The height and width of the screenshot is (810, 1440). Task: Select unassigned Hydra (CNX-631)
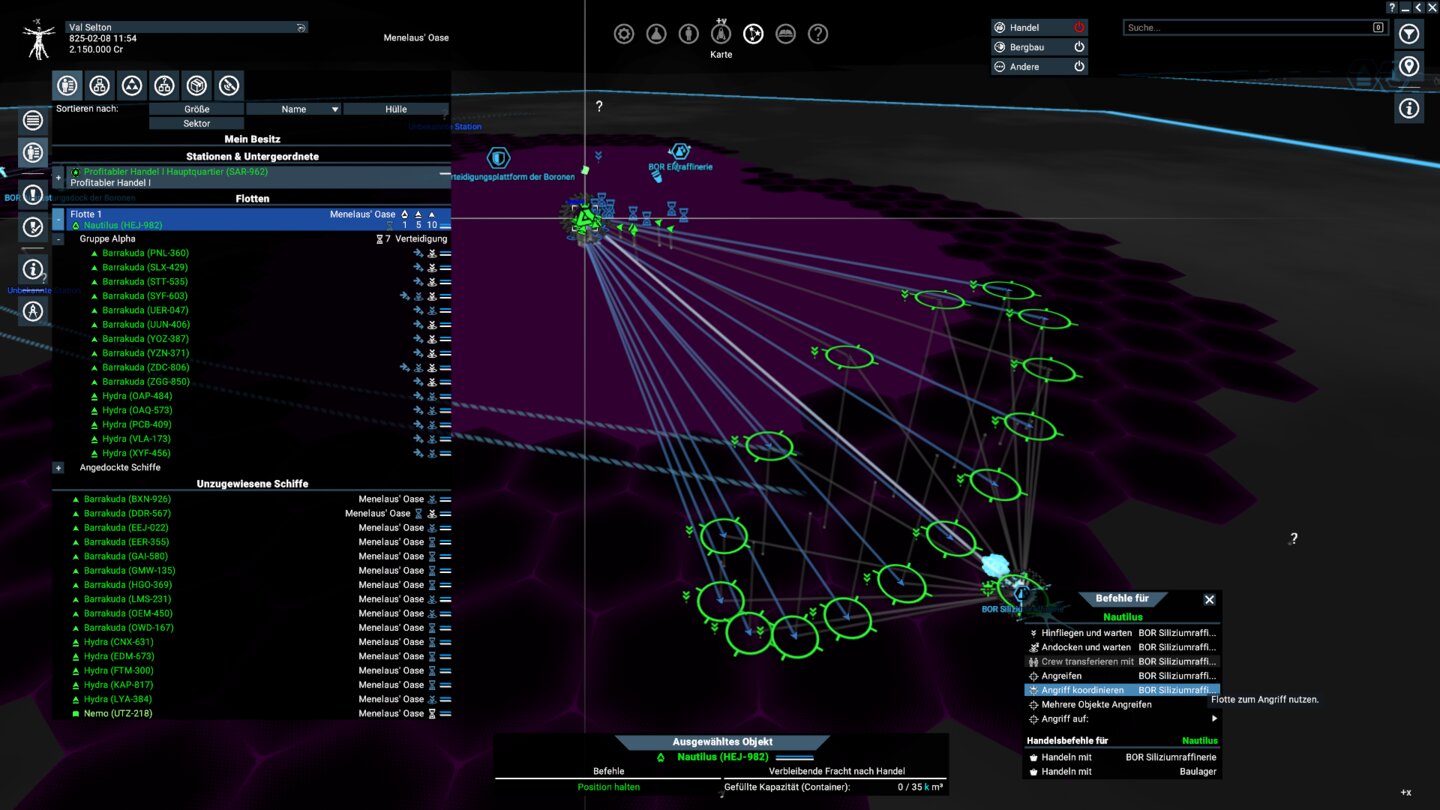251,642
